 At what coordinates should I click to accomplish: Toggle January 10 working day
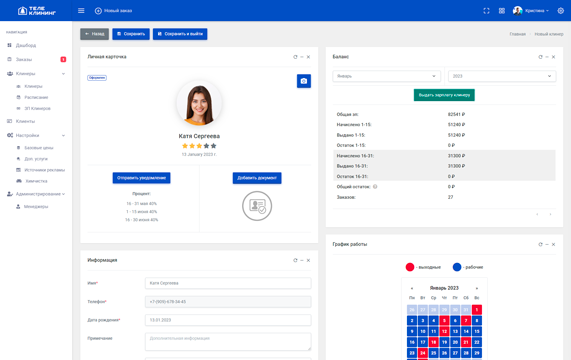(423, 332)
